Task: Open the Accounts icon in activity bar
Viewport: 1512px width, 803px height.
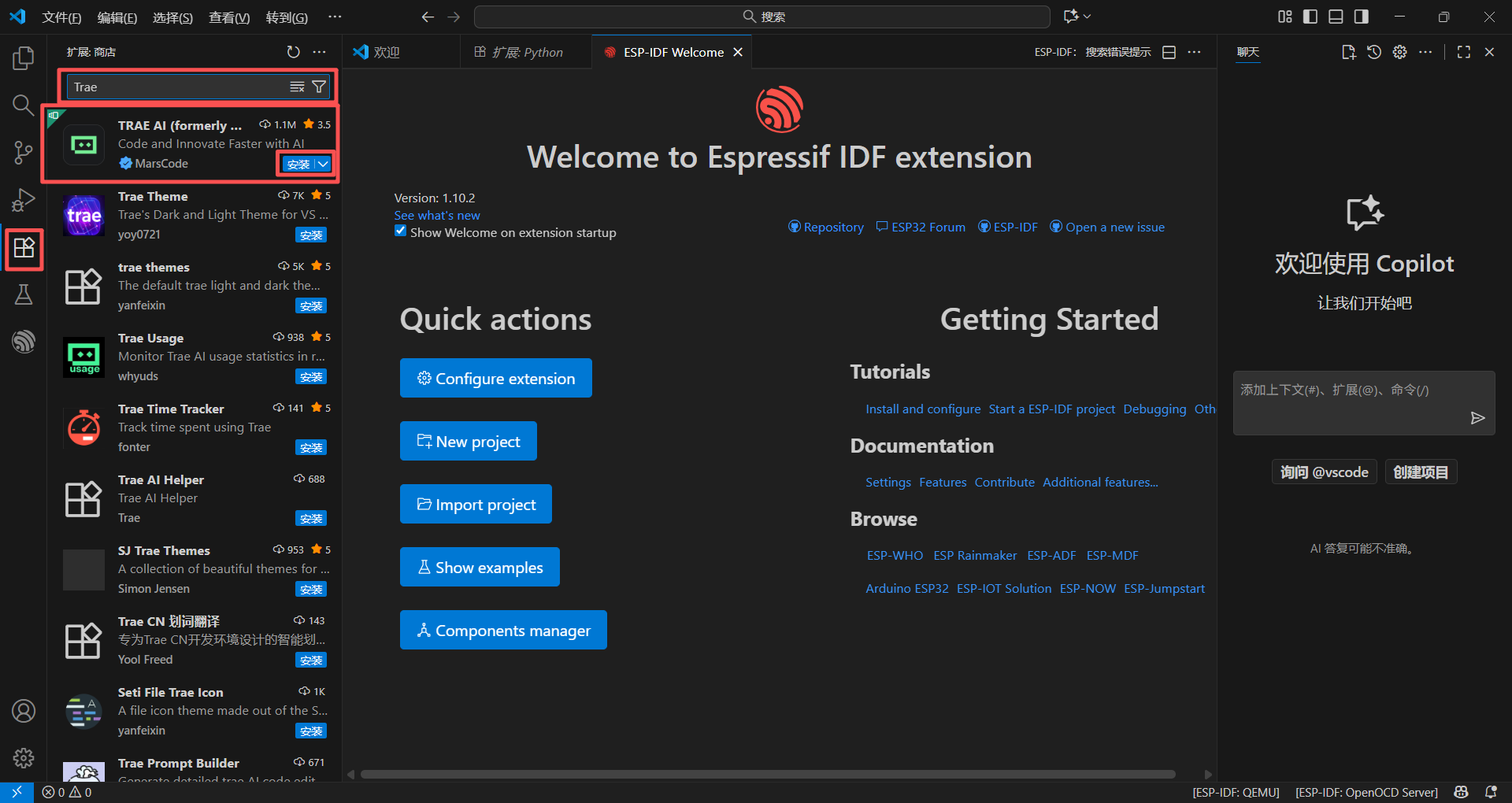Action: [24, 711]
